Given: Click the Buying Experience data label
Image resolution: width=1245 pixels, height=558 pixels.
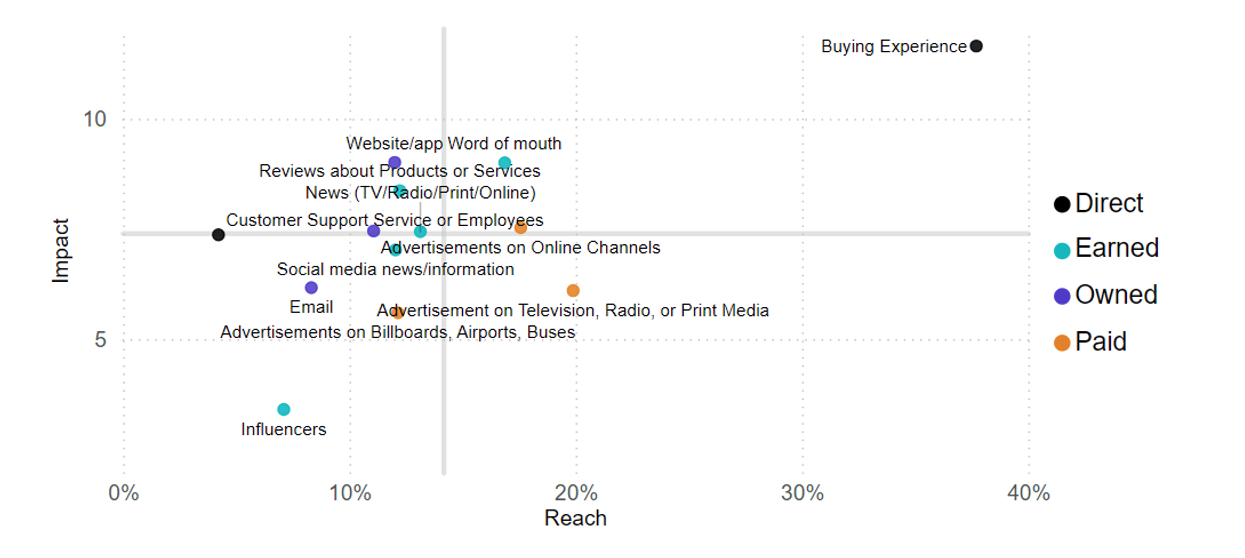Looking at the screenshot, I should (x=894, y=47).
